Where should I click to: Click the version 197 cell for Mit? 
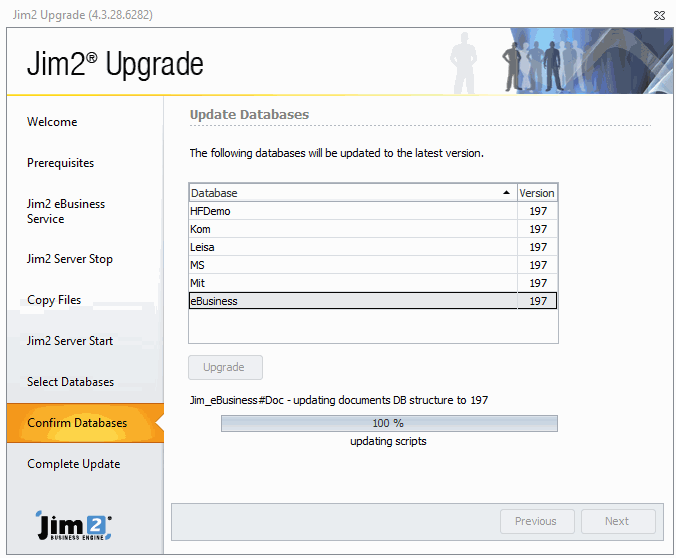point(538,283)
